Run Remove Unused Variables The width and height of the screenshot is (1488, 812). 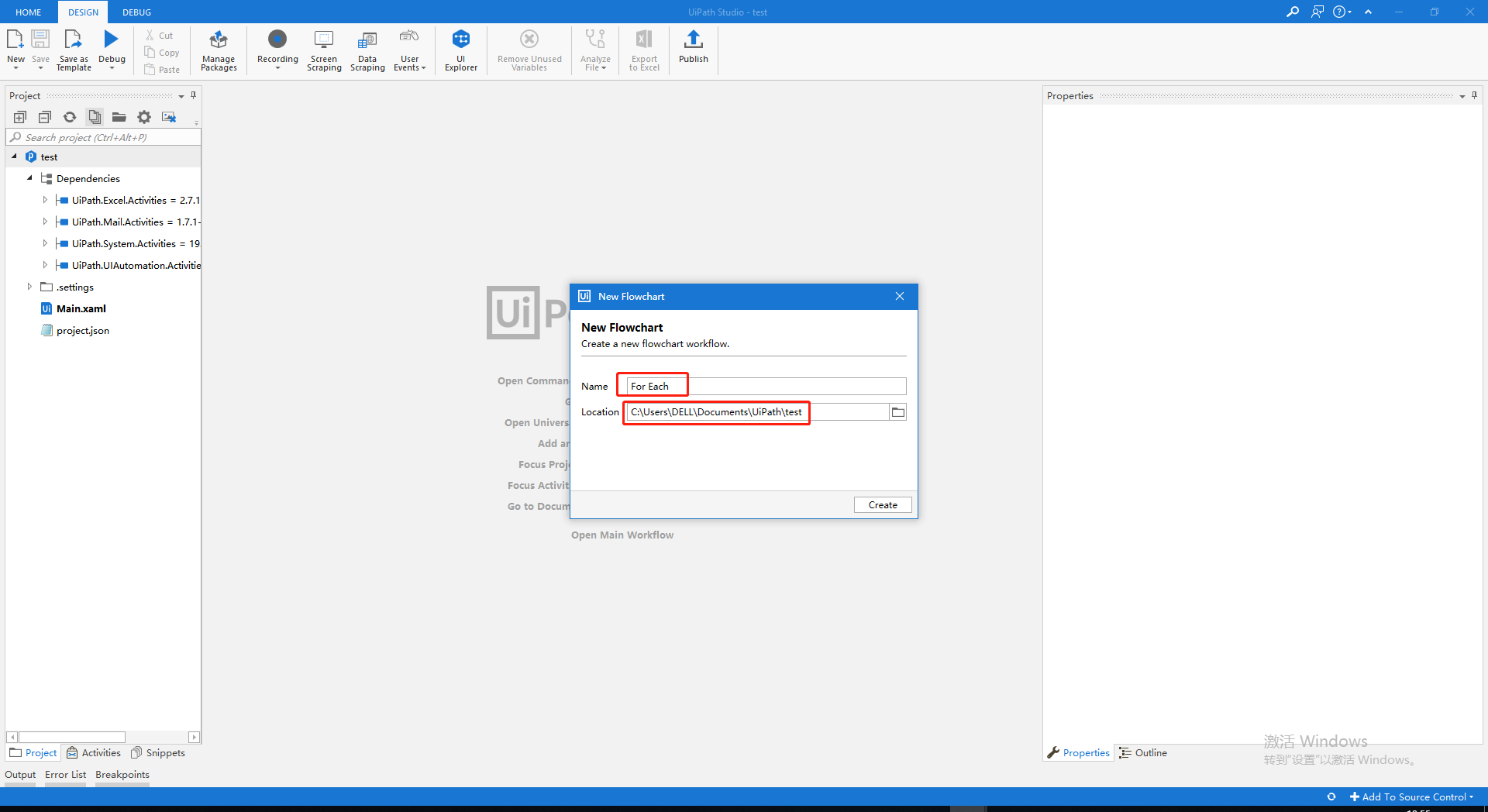tap(529, 50)
